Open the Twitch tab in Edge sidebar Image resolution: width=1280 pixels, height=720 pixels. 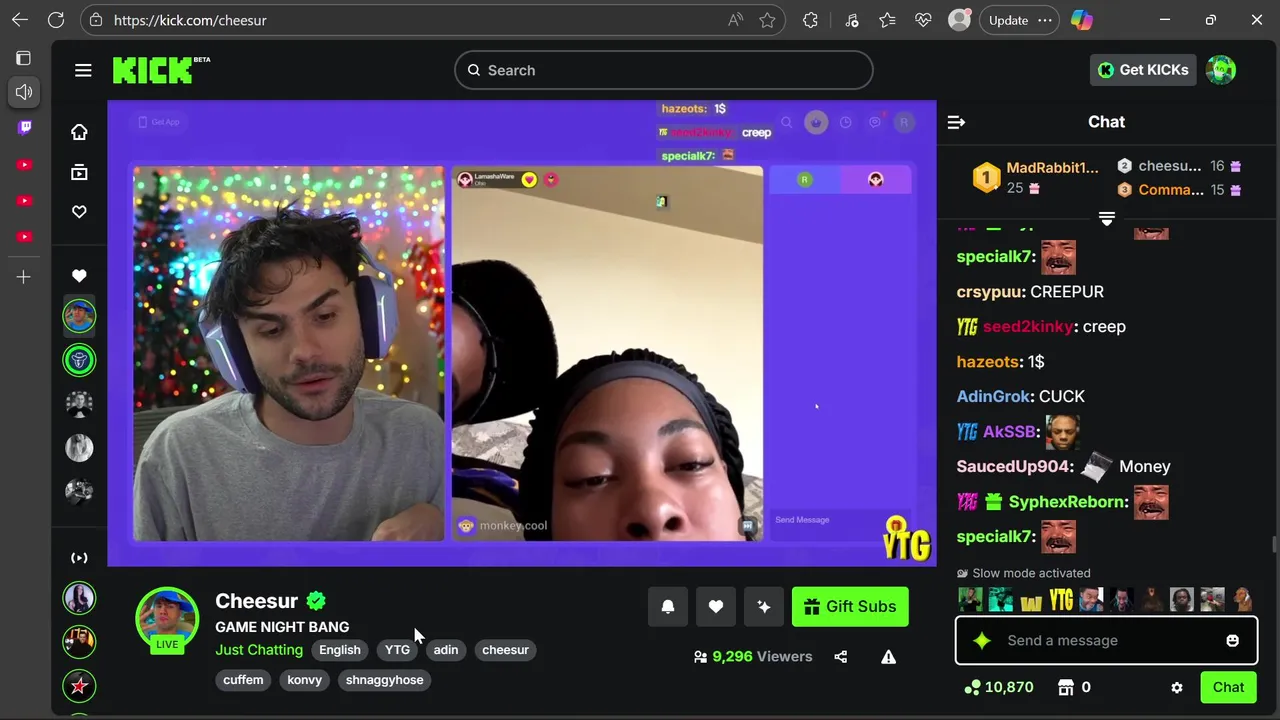coord(24,127)
